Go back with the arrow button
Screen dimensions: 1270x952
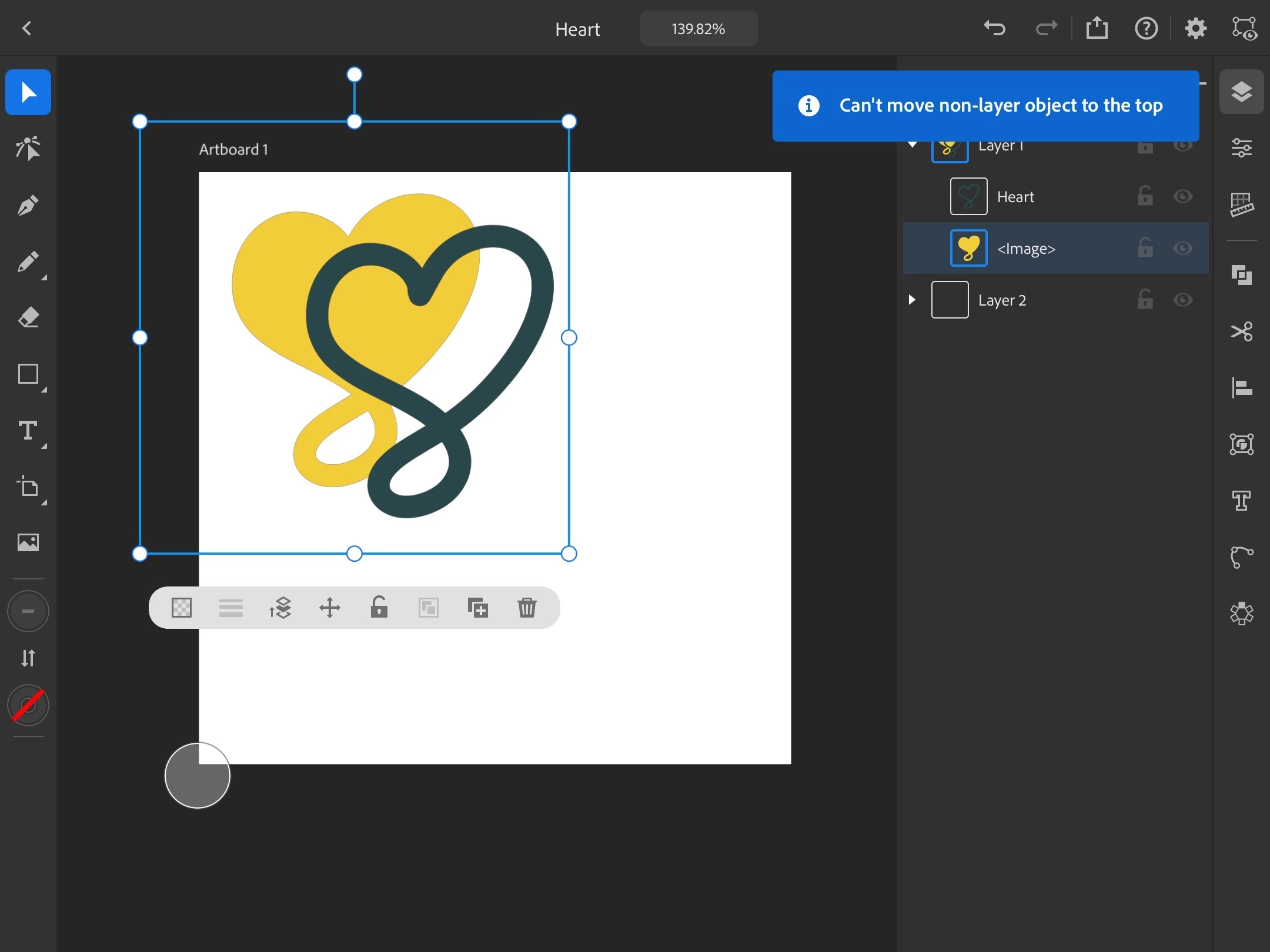tap(26, 28)
